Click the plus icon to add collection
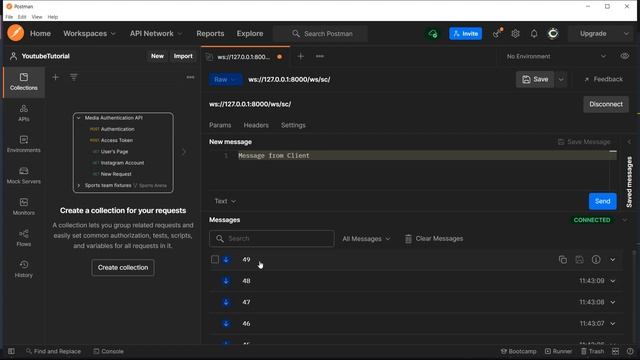This screenshot has height=360, width=640. pos(56,77)
